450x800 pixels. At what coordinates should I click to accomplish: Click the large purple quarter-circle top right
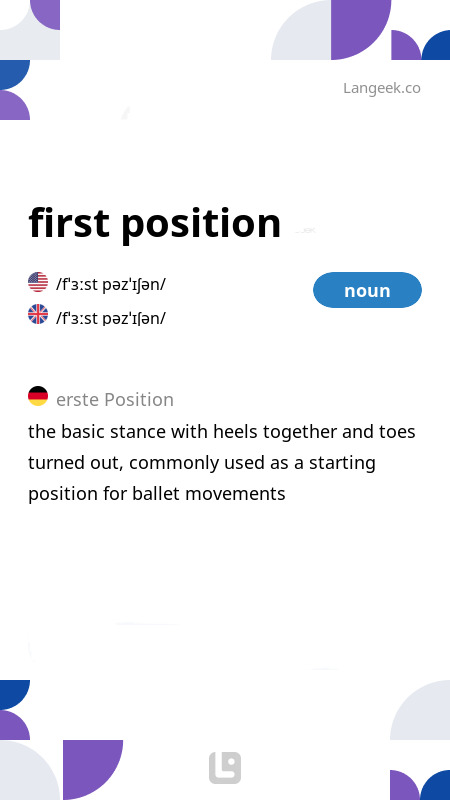[x=361, y=30]
